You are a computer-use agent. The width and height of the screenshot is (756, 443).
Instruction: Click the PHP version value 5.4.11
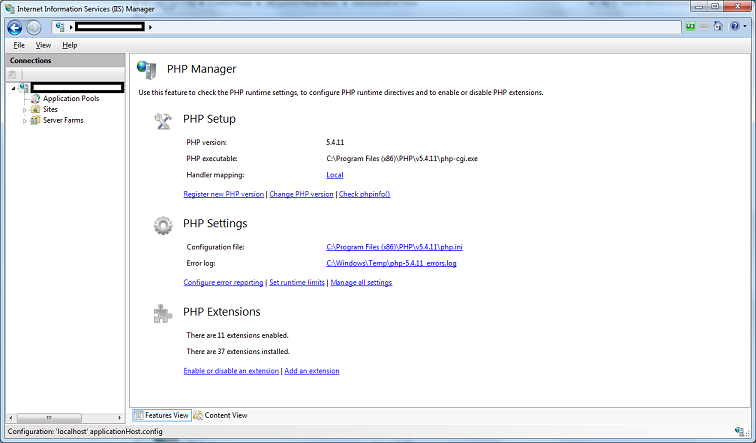335,142
